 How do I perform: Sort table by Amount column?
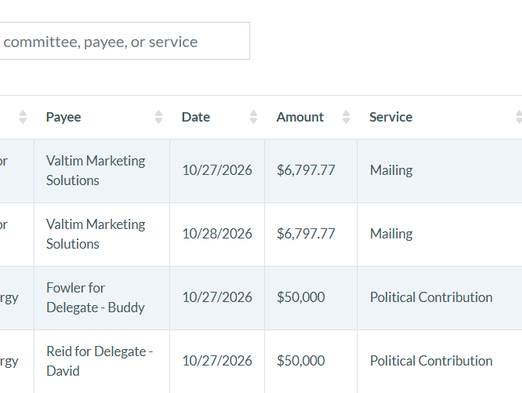(346, 117)
